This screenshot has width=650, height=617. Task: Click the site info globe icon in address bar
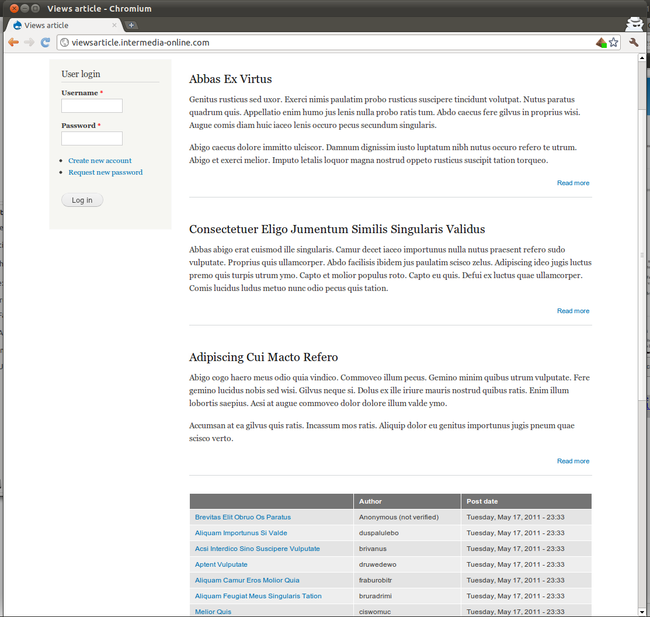64,42
